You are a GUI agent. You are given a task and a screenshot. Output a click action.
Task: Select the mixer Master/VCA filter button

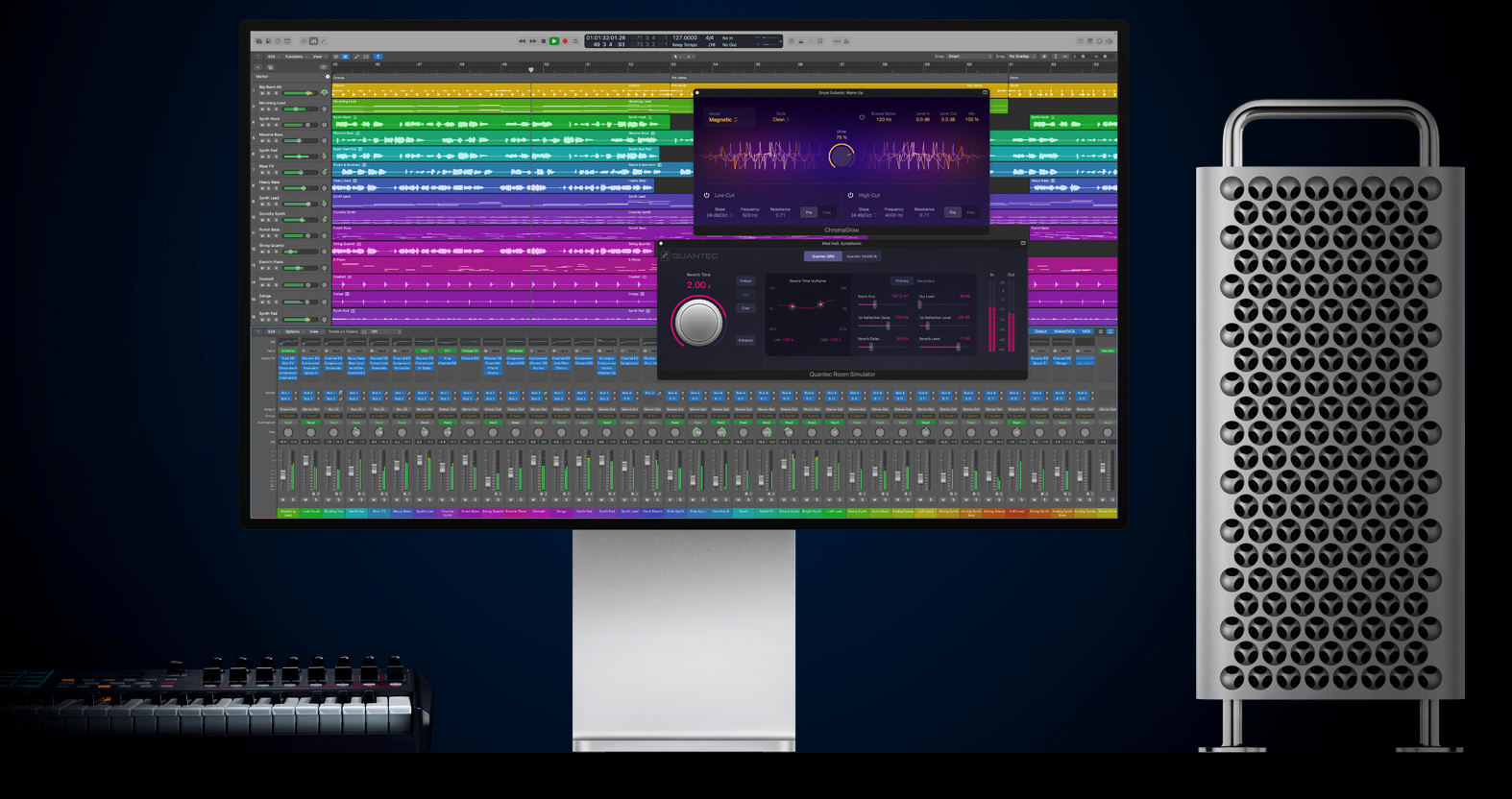point(1063,331)
